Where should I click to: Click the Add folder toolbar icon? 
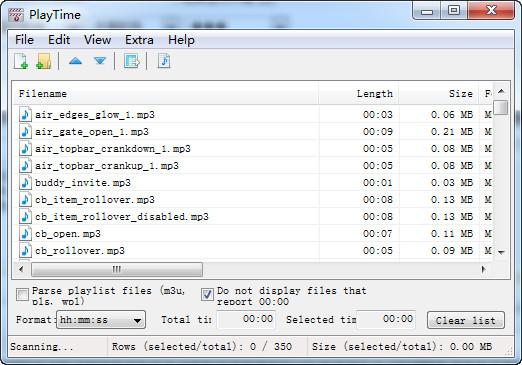click(x=44, y=61)
